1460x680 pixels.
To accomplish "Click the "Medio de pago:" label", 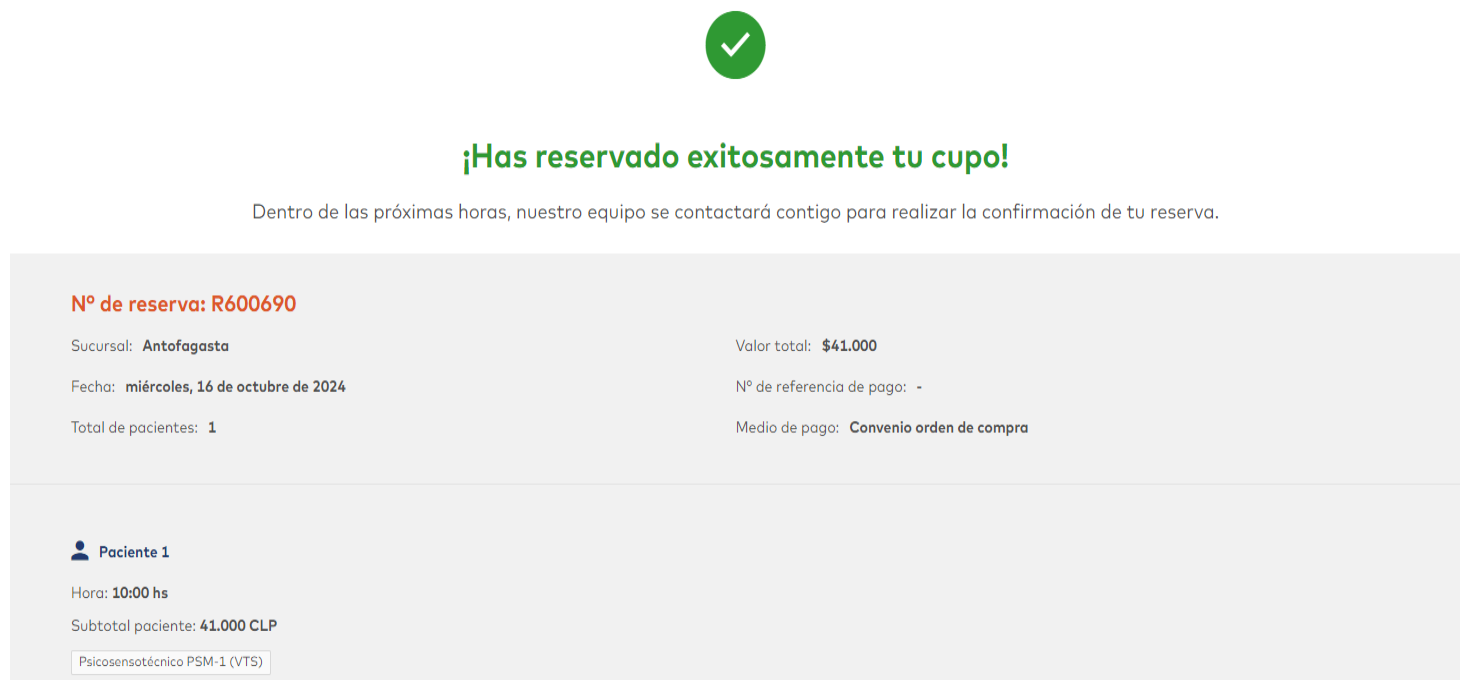I will (x=787, y=428).
